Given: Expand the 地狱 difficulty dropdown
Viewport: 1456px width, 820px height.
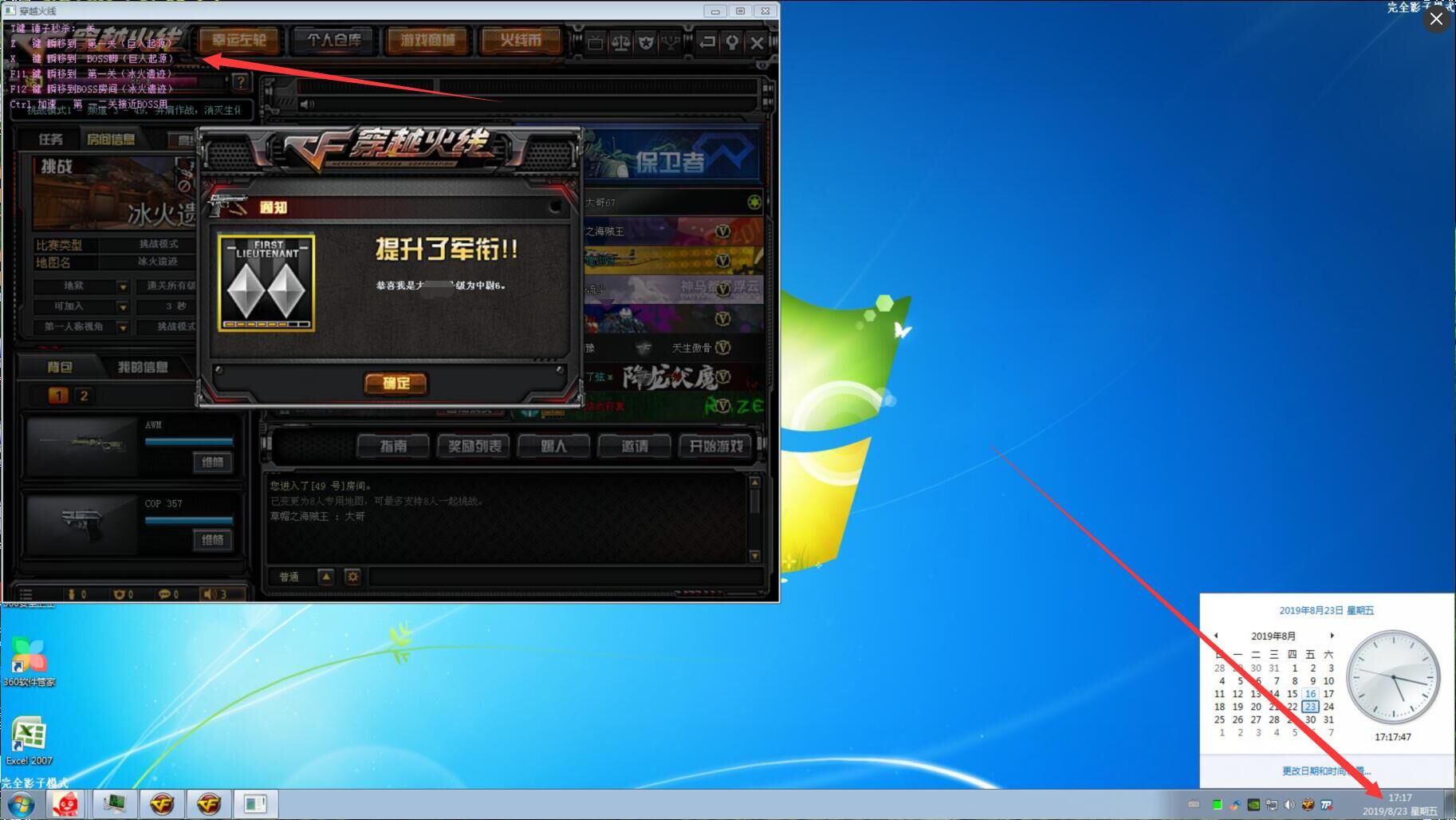Looking at the screenshot, I should (x=123, y=286).
